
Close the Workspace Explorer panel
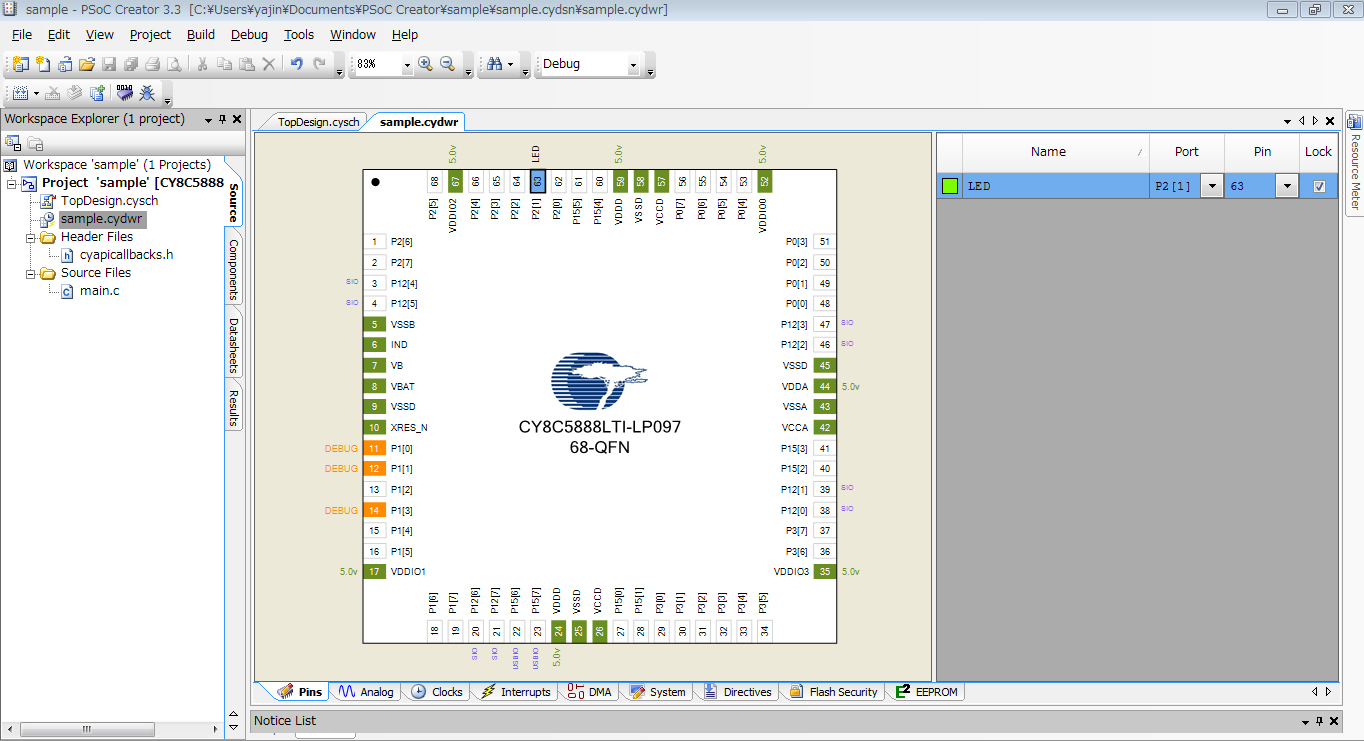237,119
